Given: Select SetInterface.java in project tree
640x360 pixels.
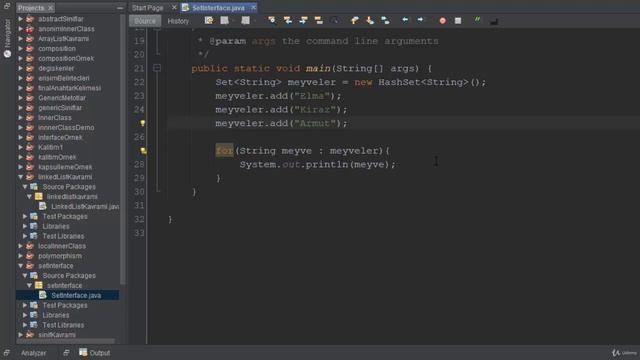Looking at the screenshot, I should tap(76, 295).
